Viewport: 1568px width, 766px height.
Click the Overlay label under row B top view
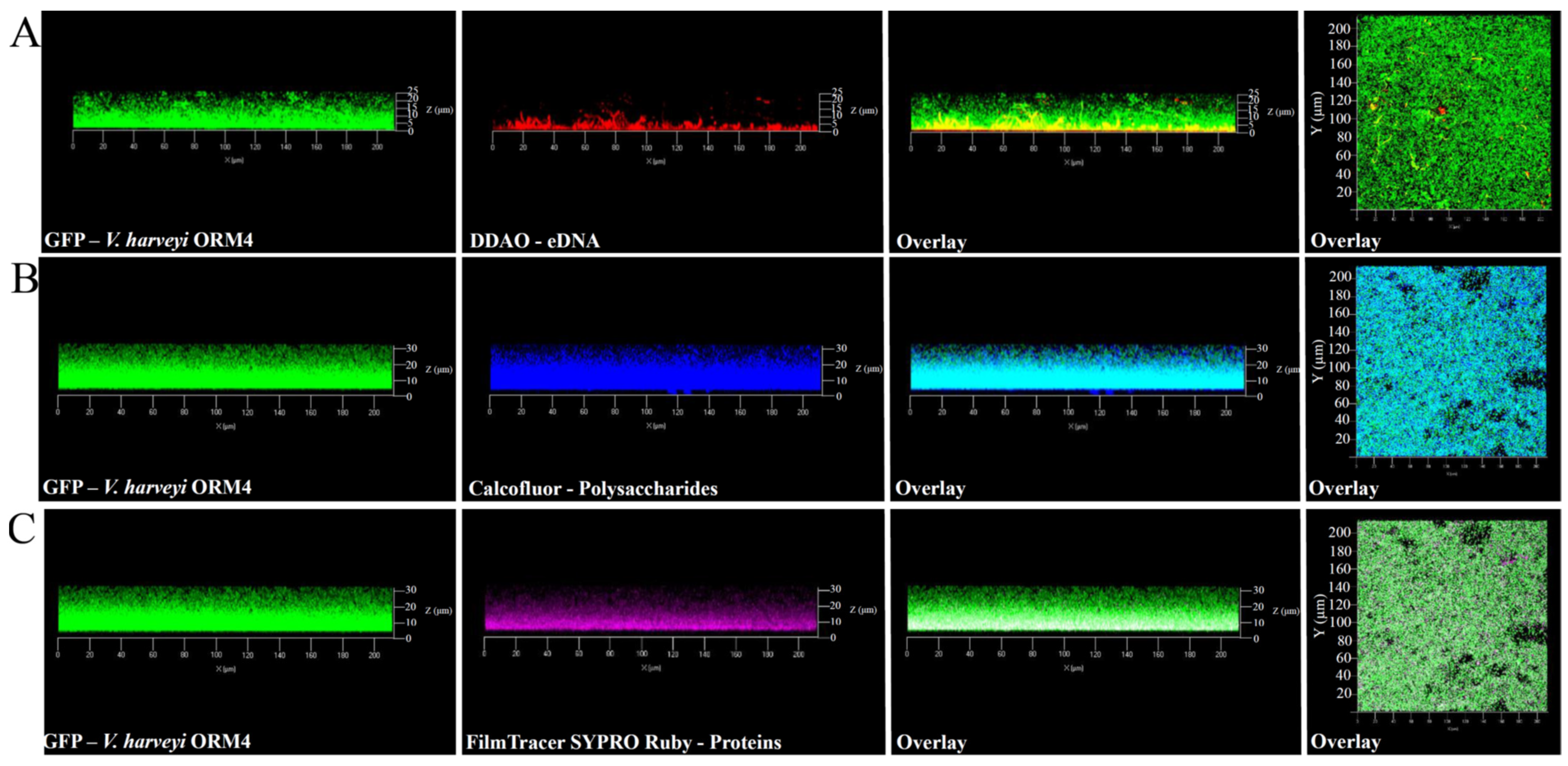(x=1343, y=488)
